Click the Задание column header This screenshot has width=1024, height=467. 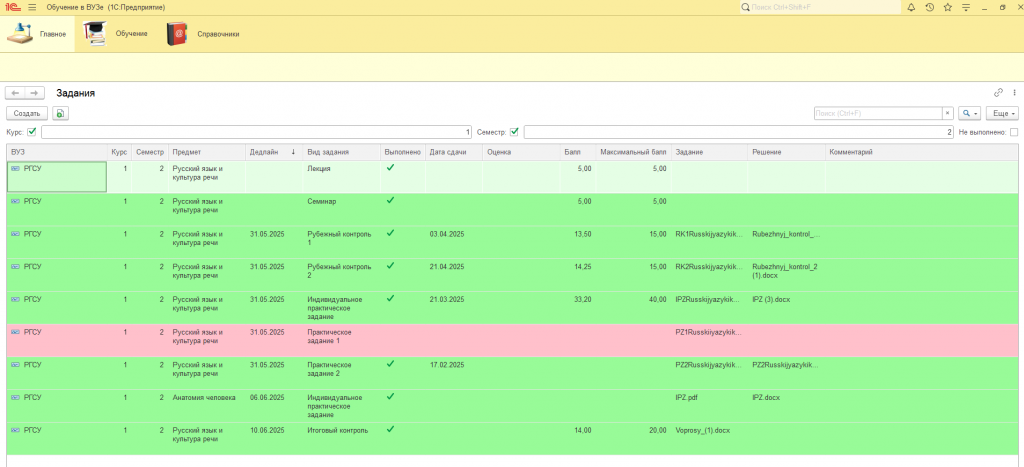click(709, 152)
